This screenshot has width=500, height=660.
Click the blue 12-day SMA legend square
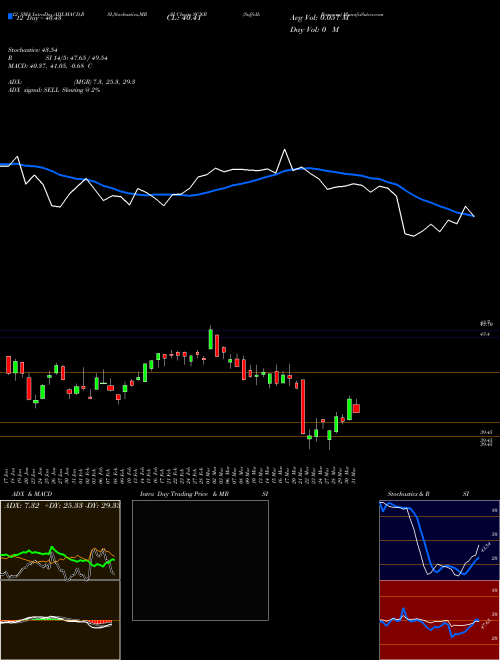tap(10, 16)
